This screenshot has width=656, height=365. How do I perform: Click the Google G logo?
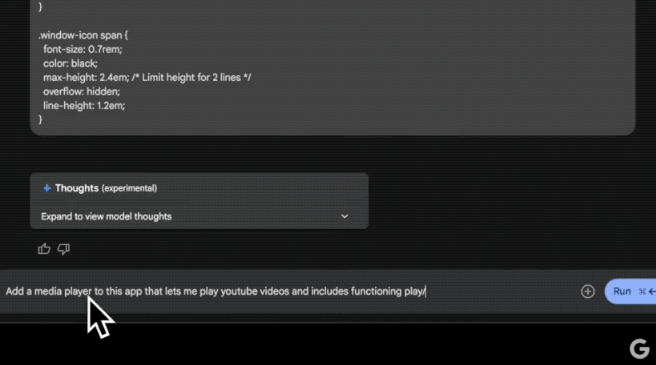coord(640,349)
